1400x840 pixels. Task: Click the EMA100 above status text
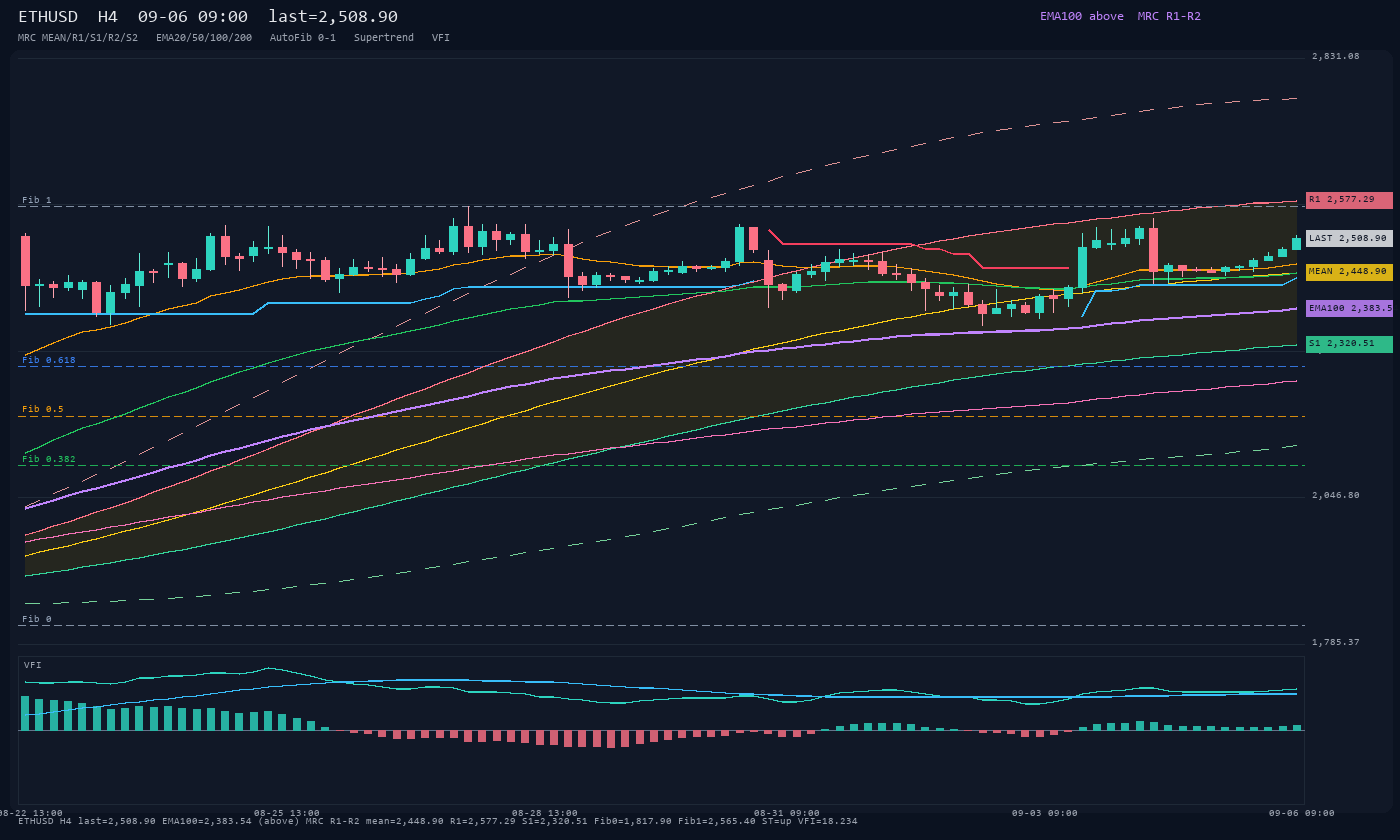[1082, 16]
